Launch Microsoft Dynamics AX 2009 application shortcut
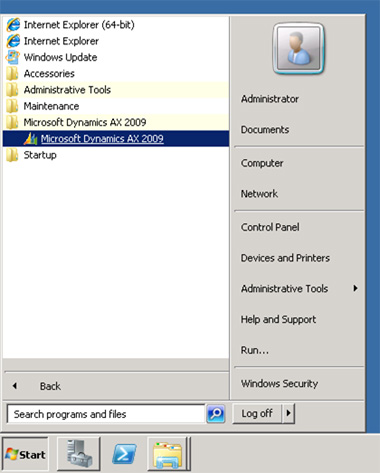This screenshot has height=473, width=380. pyautogui.click(x=115, y=139)
